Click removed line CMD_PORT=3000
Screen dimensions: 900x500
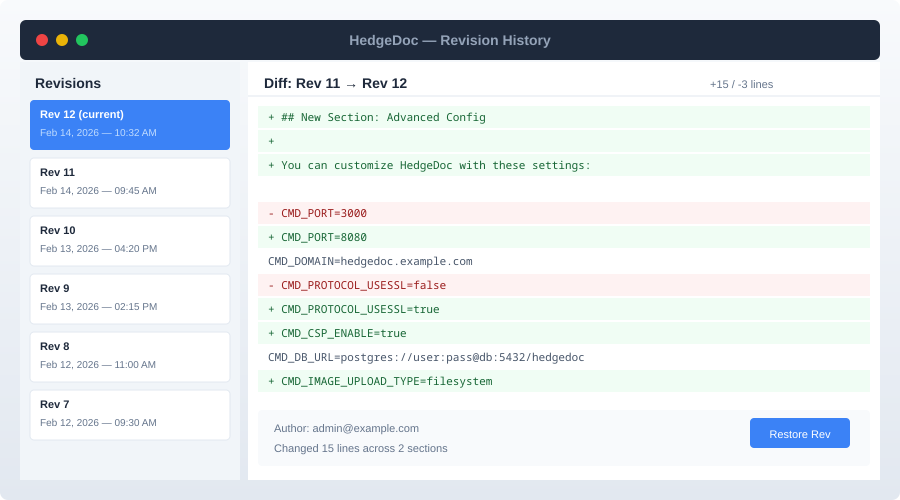[x=564, y=214]
